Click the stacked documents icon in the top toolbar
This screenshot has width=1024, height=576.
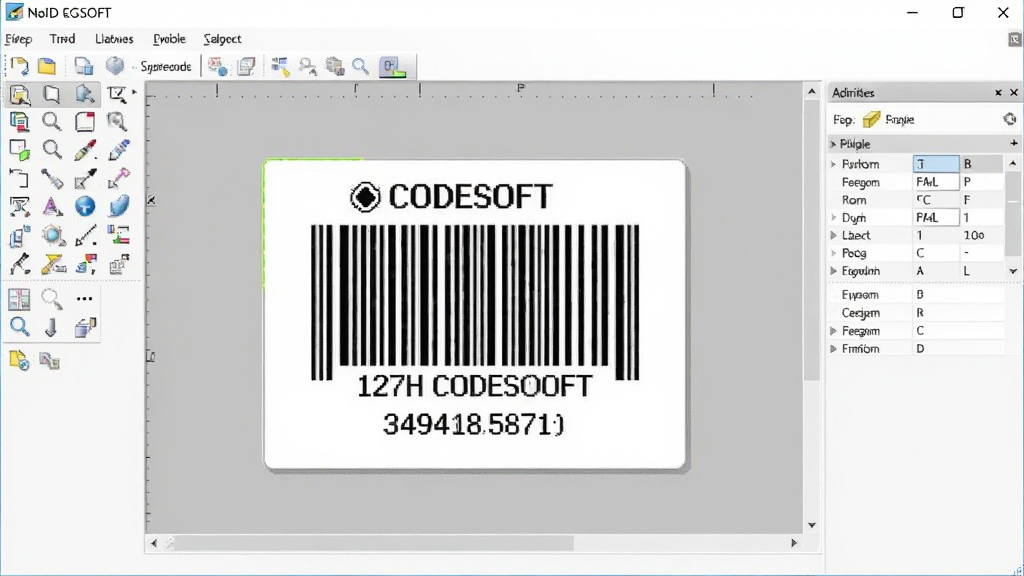click(x=247, y=66)
